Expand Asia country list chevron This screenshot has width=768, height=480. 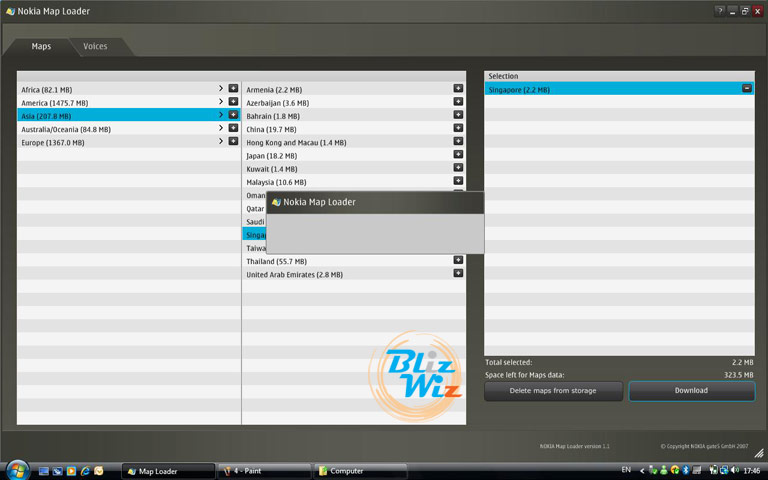[x=221, y=115]
